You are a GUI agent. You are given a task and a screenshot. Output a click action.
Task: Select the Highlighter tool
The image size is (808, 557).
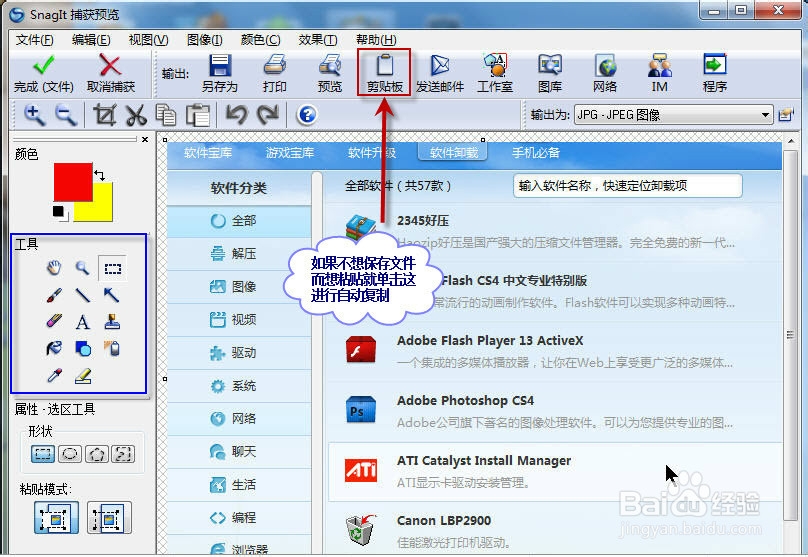pos(83,376)
